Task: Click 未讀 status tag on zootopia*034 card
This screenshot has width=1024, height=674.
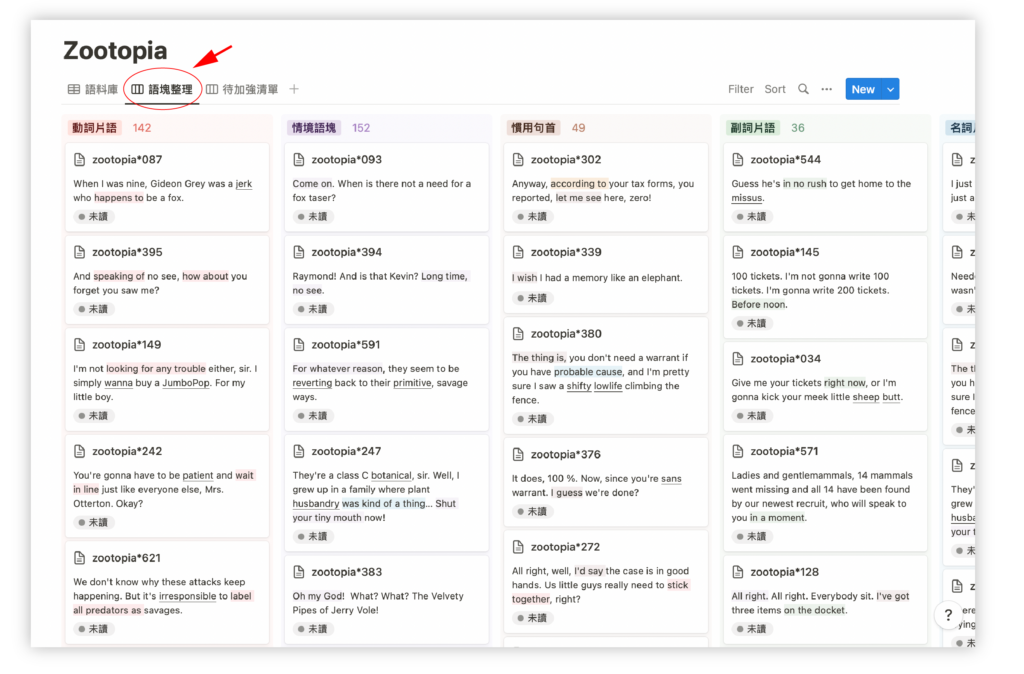Action: tap(751, 415)
